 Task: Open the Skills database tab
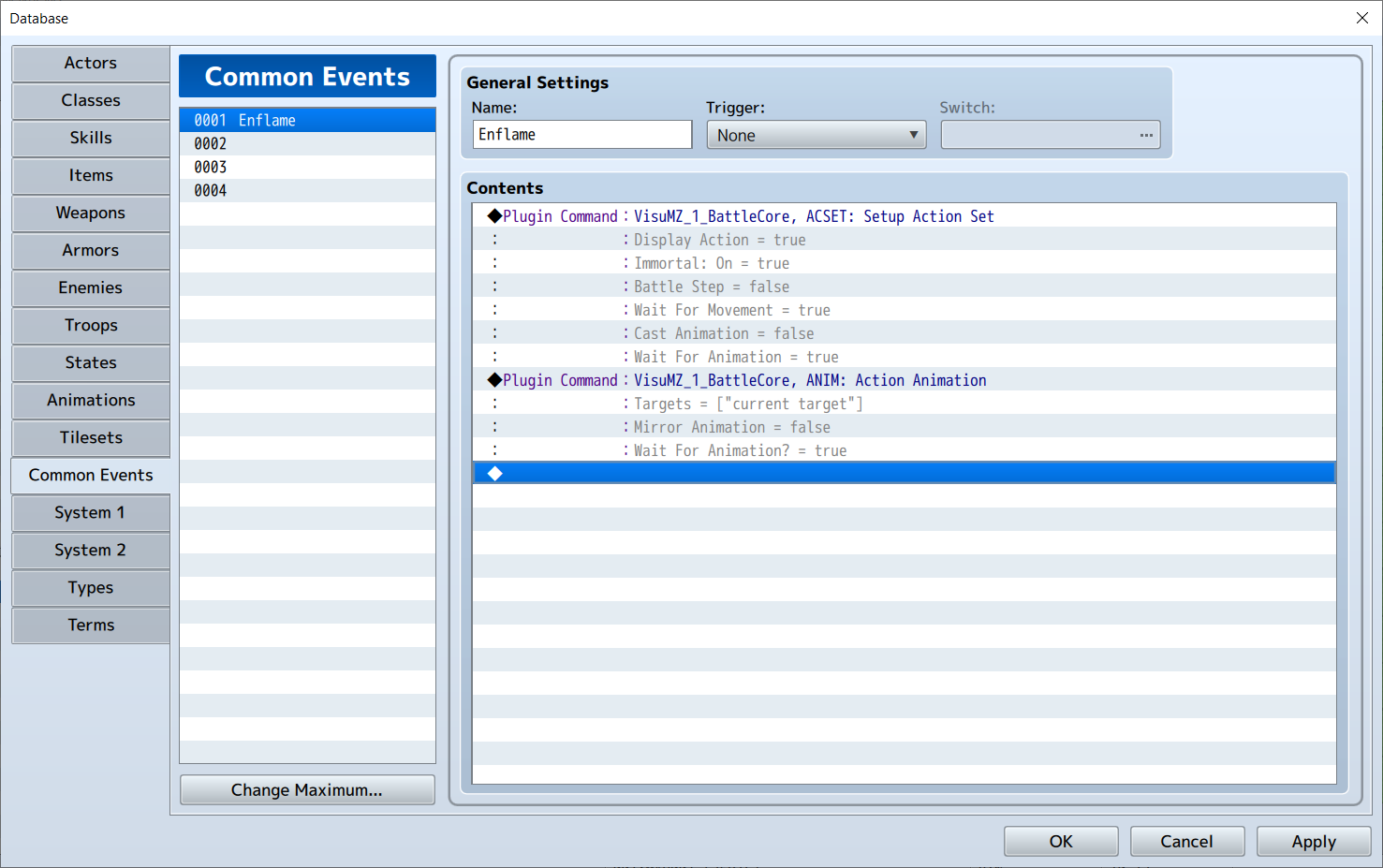pos(91,138)
